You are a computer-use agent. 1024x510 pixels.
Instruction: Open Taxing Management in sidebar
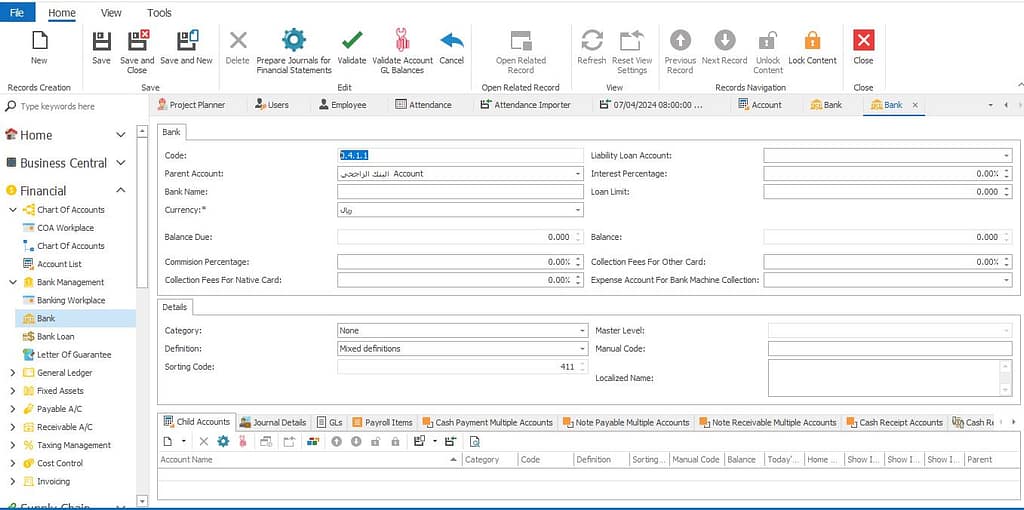click(74, 445)
